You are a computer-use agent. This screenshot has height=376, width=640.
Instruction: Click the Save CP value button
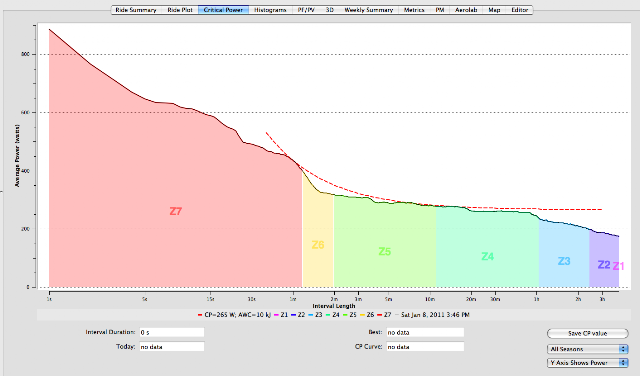[587, 334]
